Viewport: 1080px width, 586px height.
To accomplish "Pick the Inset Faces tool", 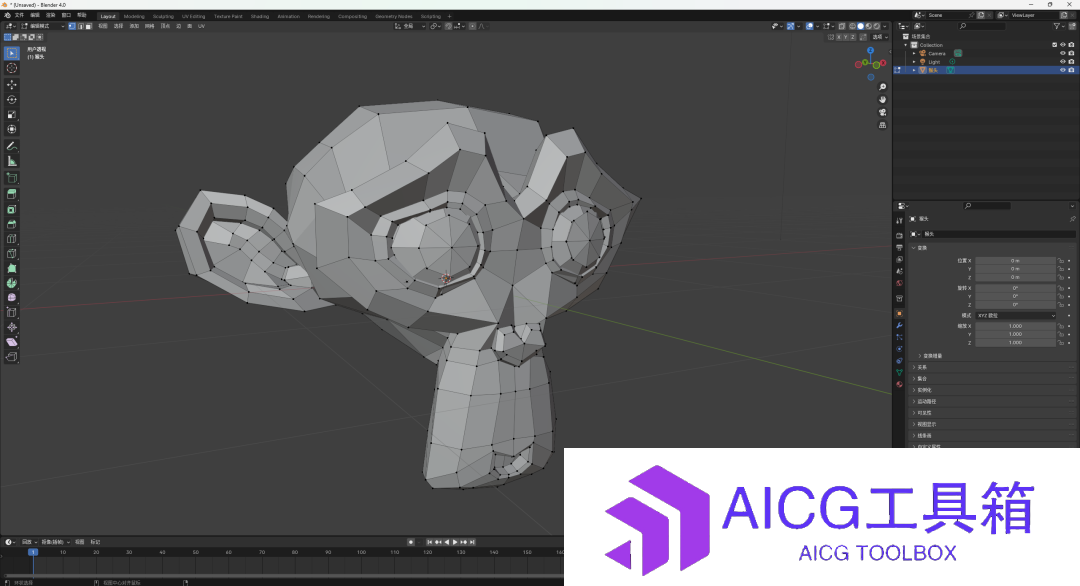I will pos(12,209).
